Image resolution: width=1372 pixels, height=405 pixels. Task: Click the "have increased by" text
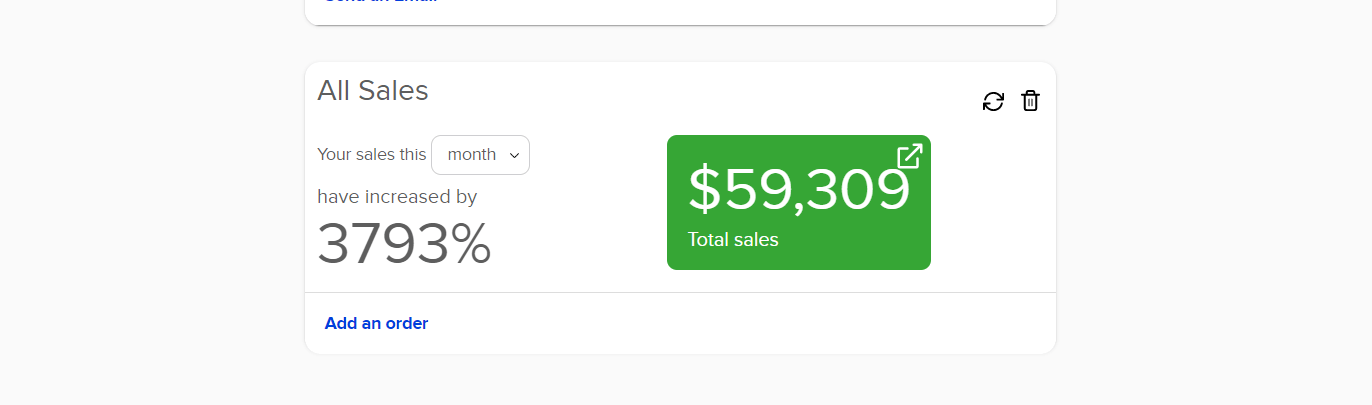[397, 197]
